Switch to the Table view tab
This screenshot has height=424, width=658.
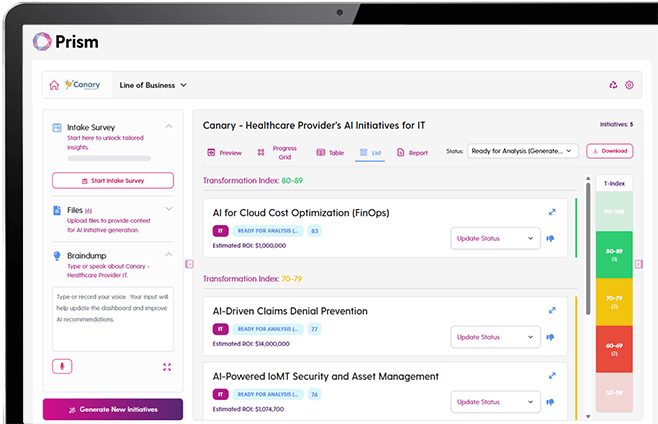coord(330,153)
